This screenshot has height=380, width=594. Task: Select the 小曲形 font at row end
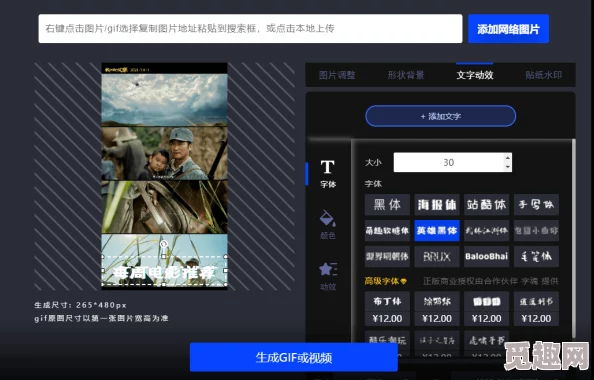pos(536,230)
